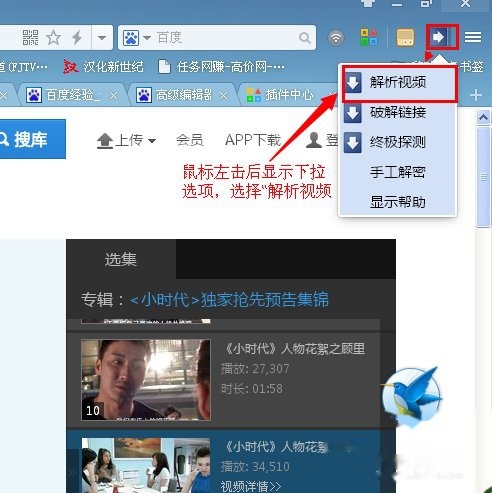The height and width of the screenshot is (493, 492).
Task: Select 终极探测 menu option
Action: pyautogui.click(x=397, y=142)
